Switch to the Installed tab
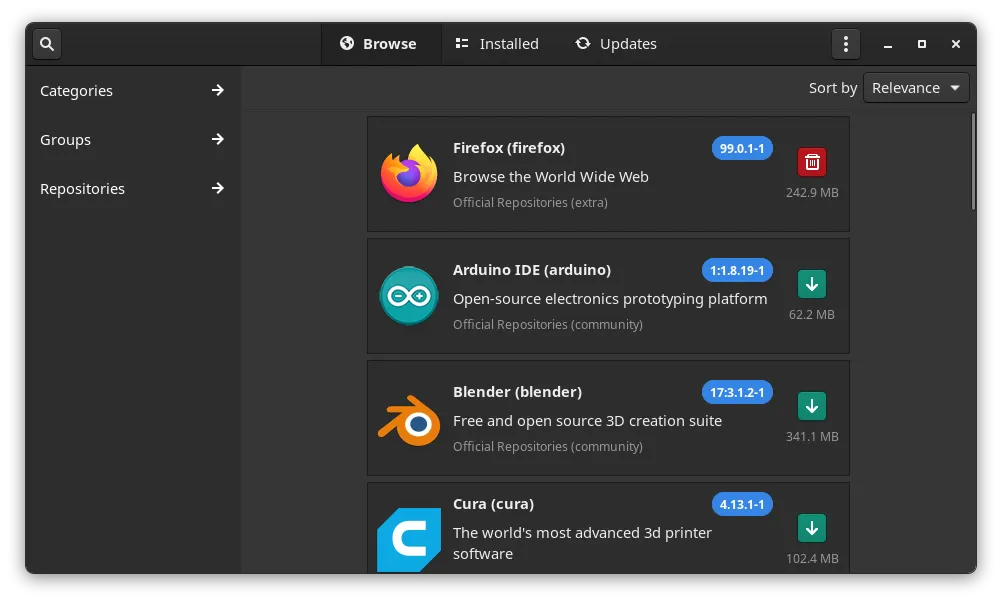Viewport: 1002px width, 602px height. pos(497,44)
